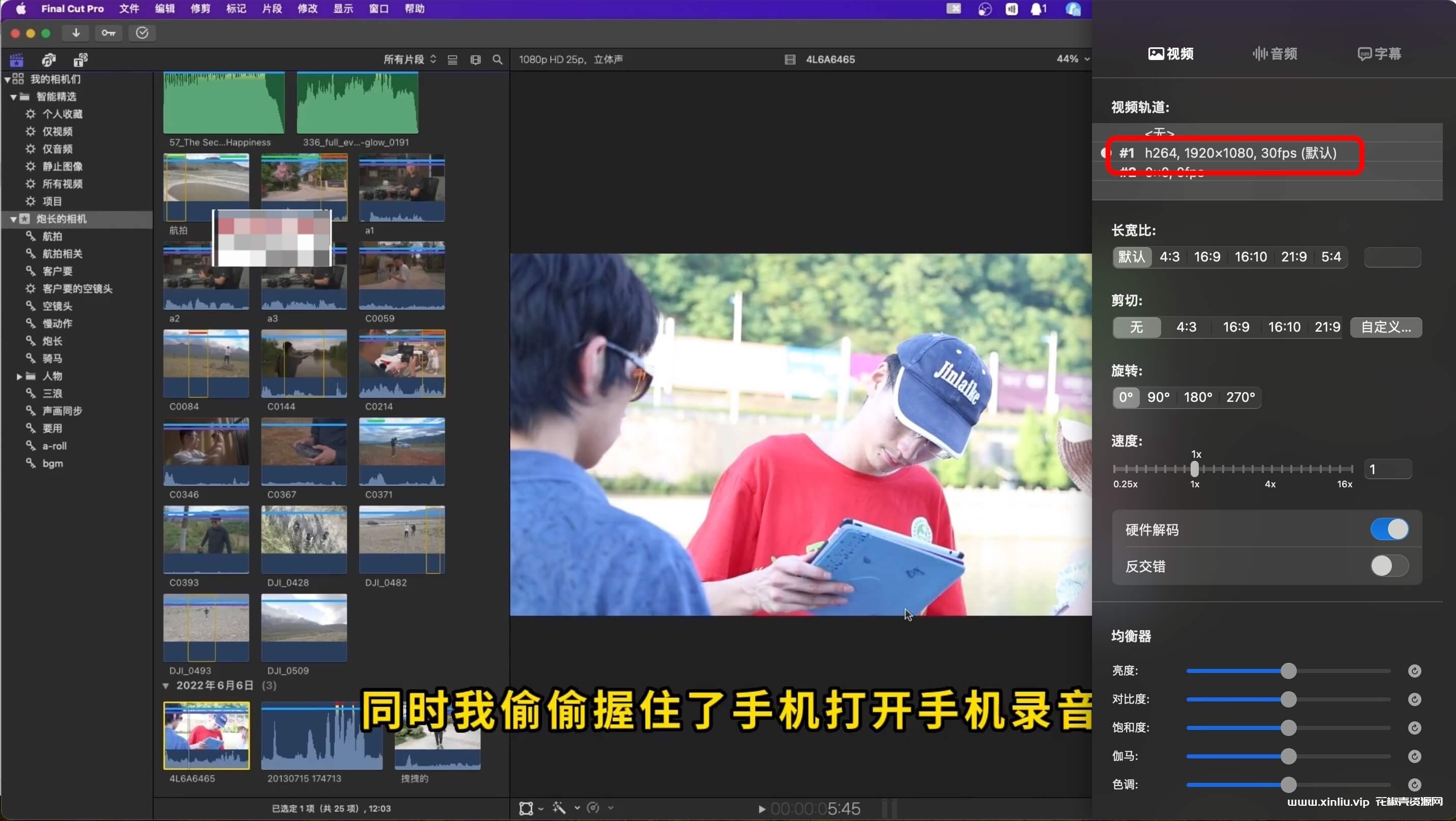Click the 饱和度 saturation slider handle
This screenshot has width=1456, height=821.
[1288, 728]
